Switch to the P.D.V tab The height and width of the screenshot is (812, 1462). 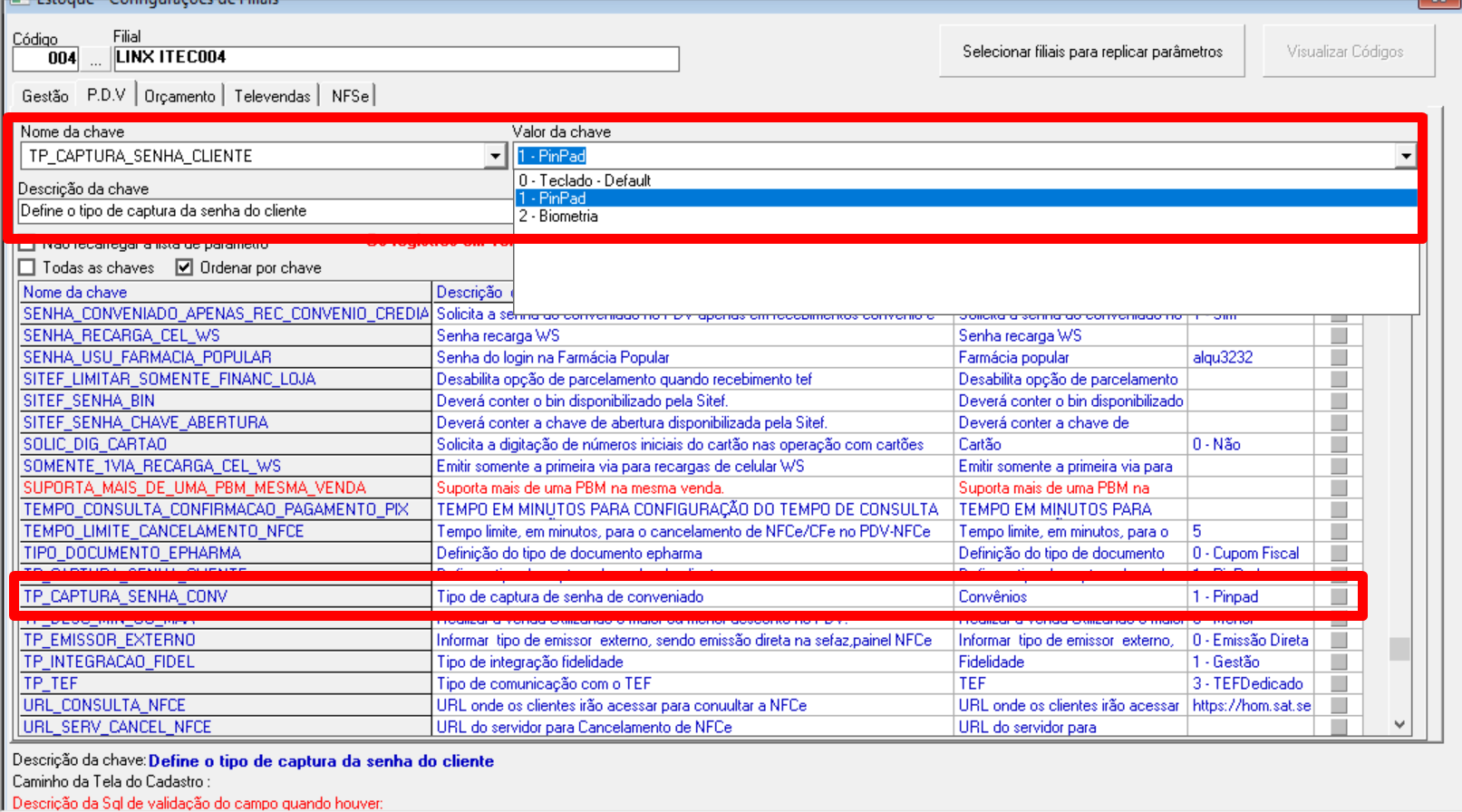(106, 94)
